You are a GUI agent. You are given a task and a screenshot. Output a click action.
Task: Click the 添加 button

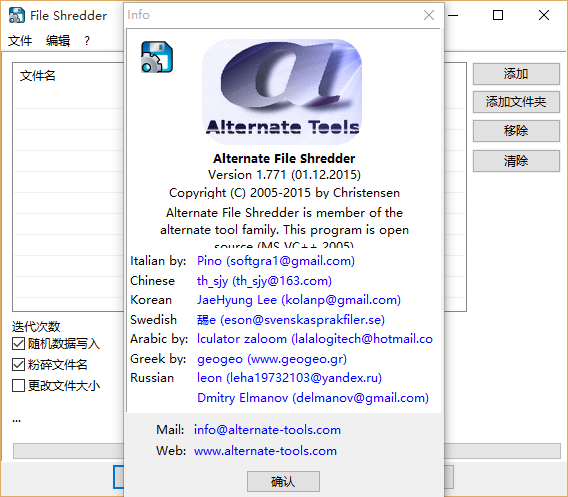pos(516,74)
